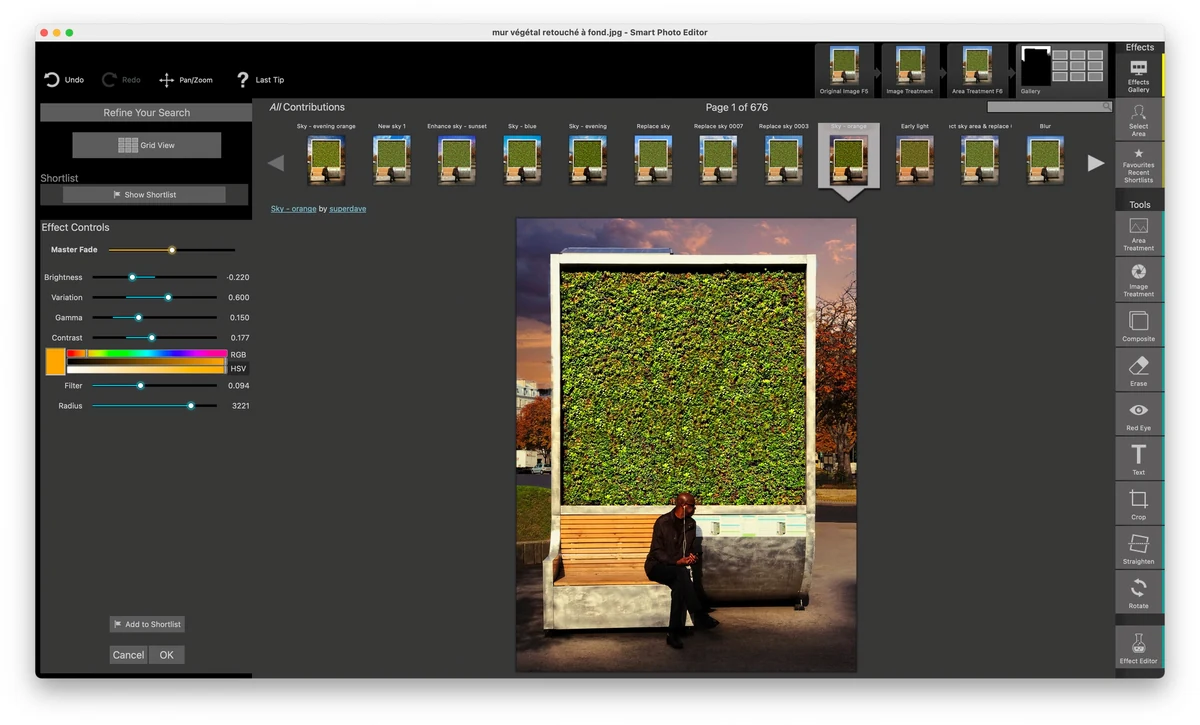Screen dimensions: 1200x725
Task: Open the Image Treatment tool
Action: (x=1138, y=279)
